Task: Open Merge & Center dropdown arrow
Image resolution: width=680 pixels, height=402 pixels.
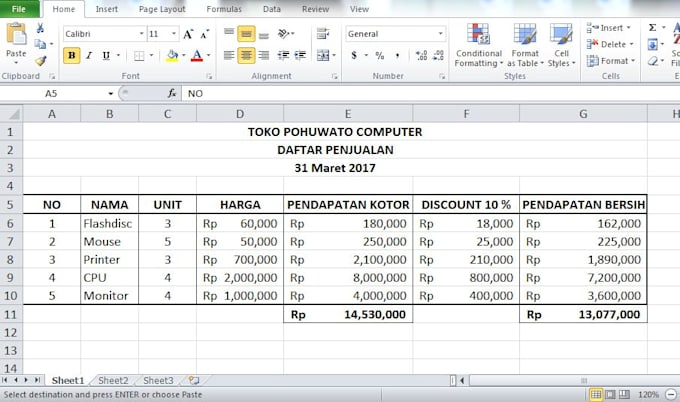Action: coord(334,56)
